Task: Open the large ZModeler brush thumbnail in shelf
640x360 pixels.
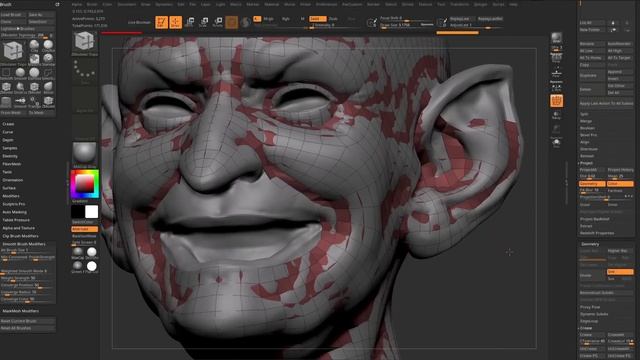Action: pos(85,42)
